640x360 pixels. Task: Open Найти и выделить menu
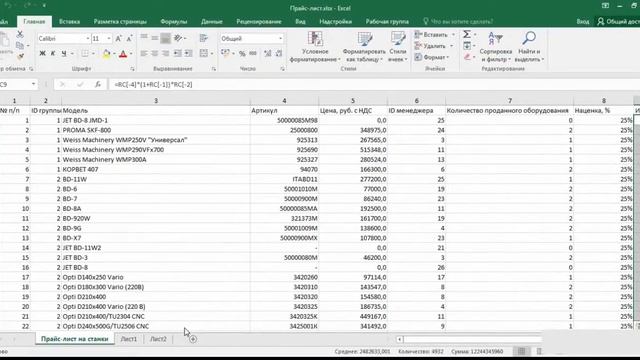pos(529,47)
